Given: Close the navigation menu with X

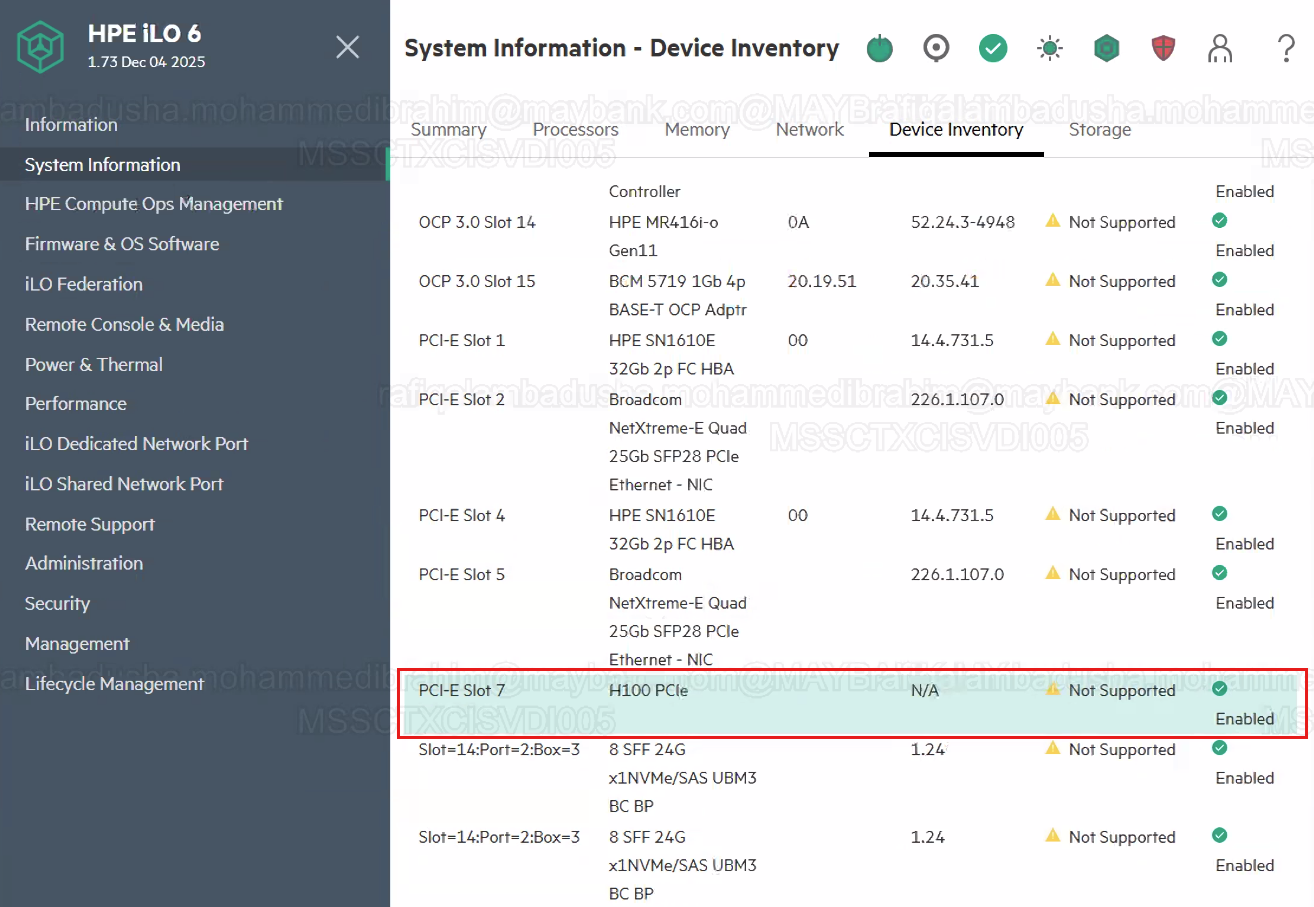Looking at the screenshot, I should pyautogui.click(x=347, y=47).
